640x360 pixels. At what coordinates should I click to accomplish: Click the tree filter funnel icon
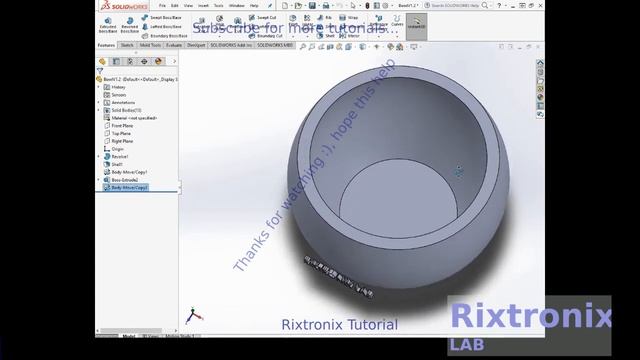pyautogui.click(x=100, y=71)
